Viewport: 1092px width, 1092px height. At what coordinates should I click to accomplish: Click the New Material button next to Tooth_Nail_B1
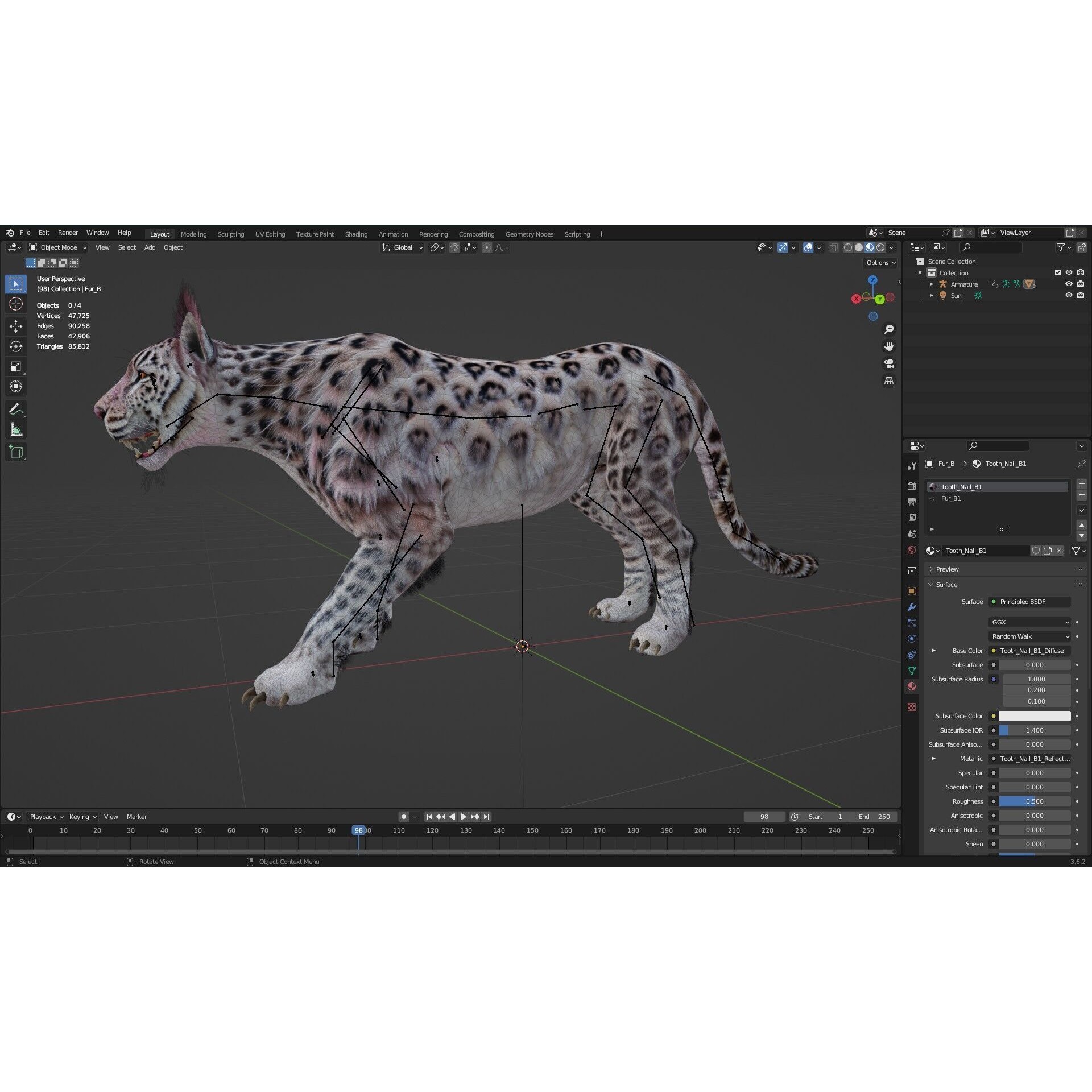click(x=1048, y=551)
